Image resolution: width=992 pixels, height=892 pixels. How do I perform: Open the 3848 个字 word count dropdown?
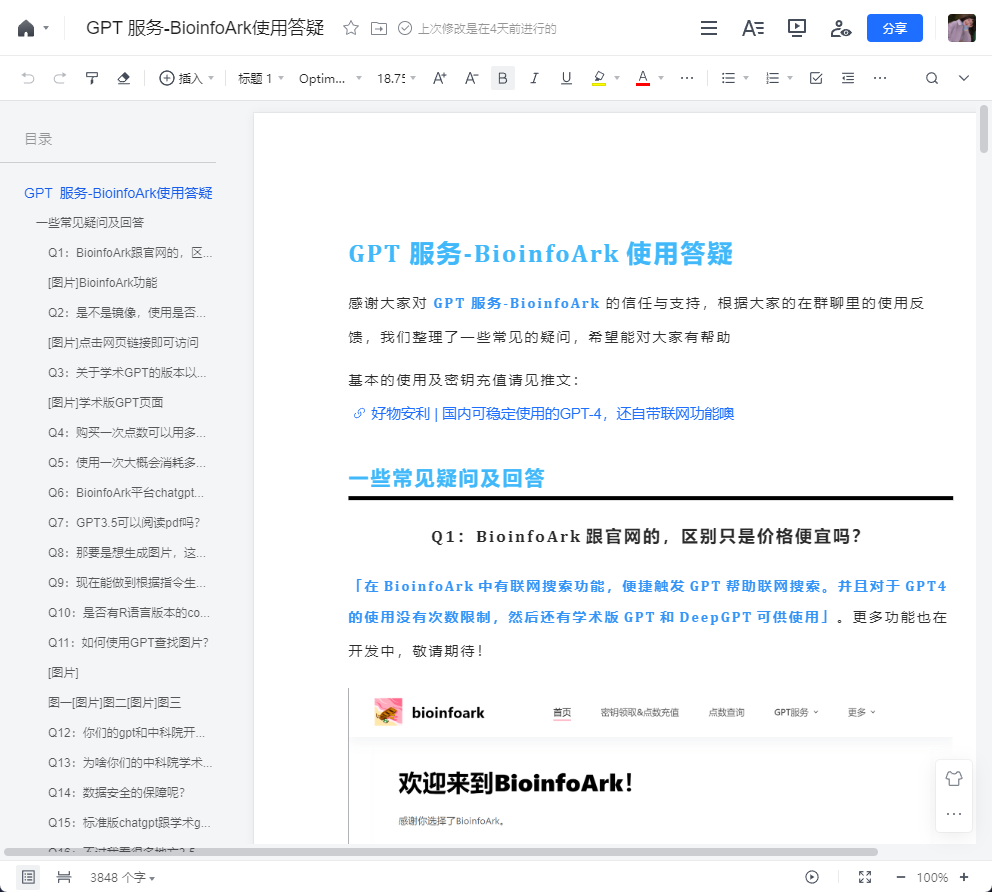pos(122,877)
